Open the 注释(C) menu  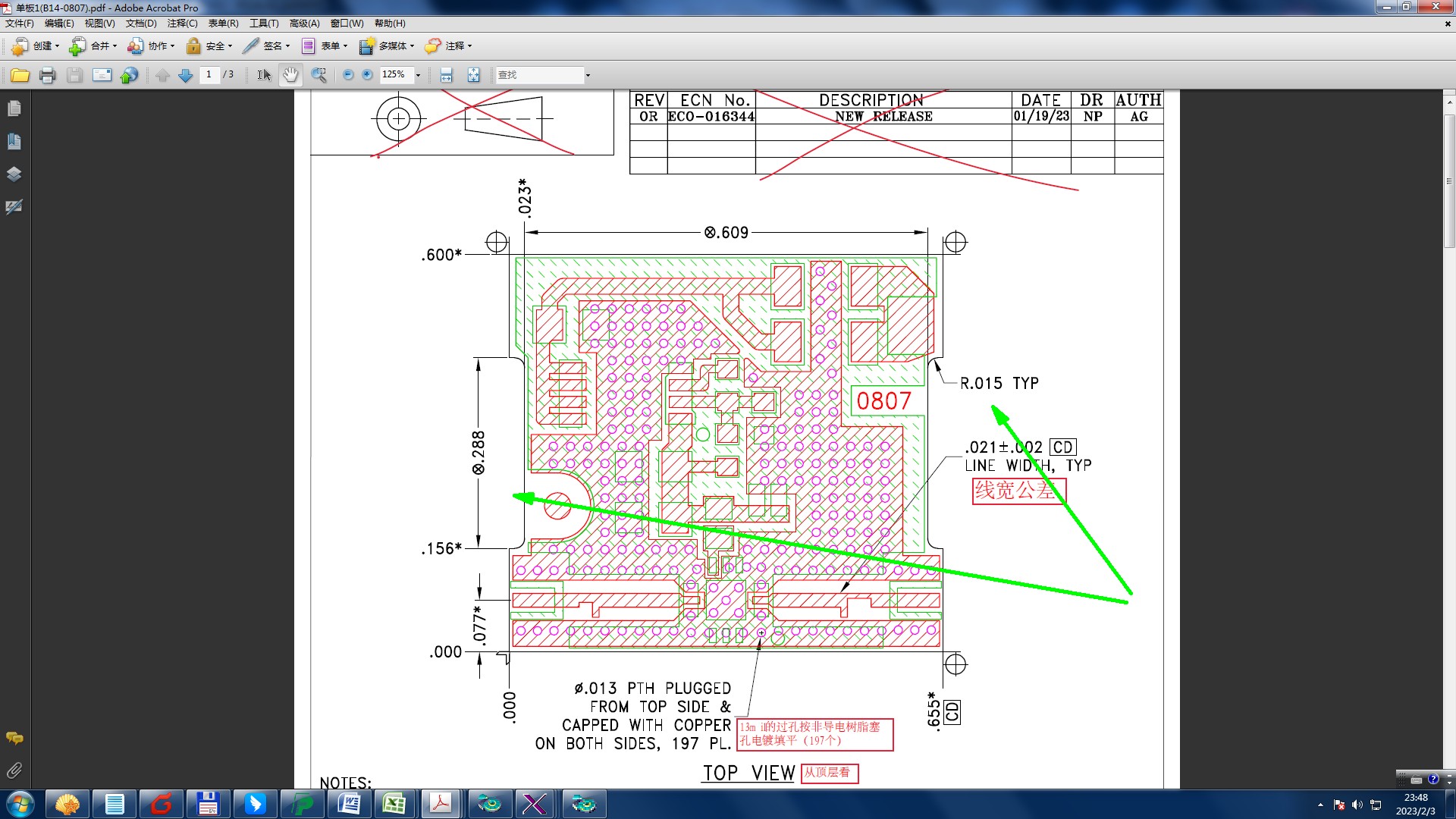point(182,24)
